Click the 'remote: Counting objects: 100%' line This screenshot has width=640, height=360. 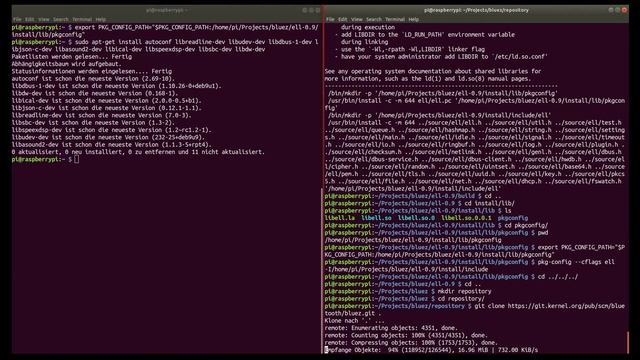pos(406,336)
